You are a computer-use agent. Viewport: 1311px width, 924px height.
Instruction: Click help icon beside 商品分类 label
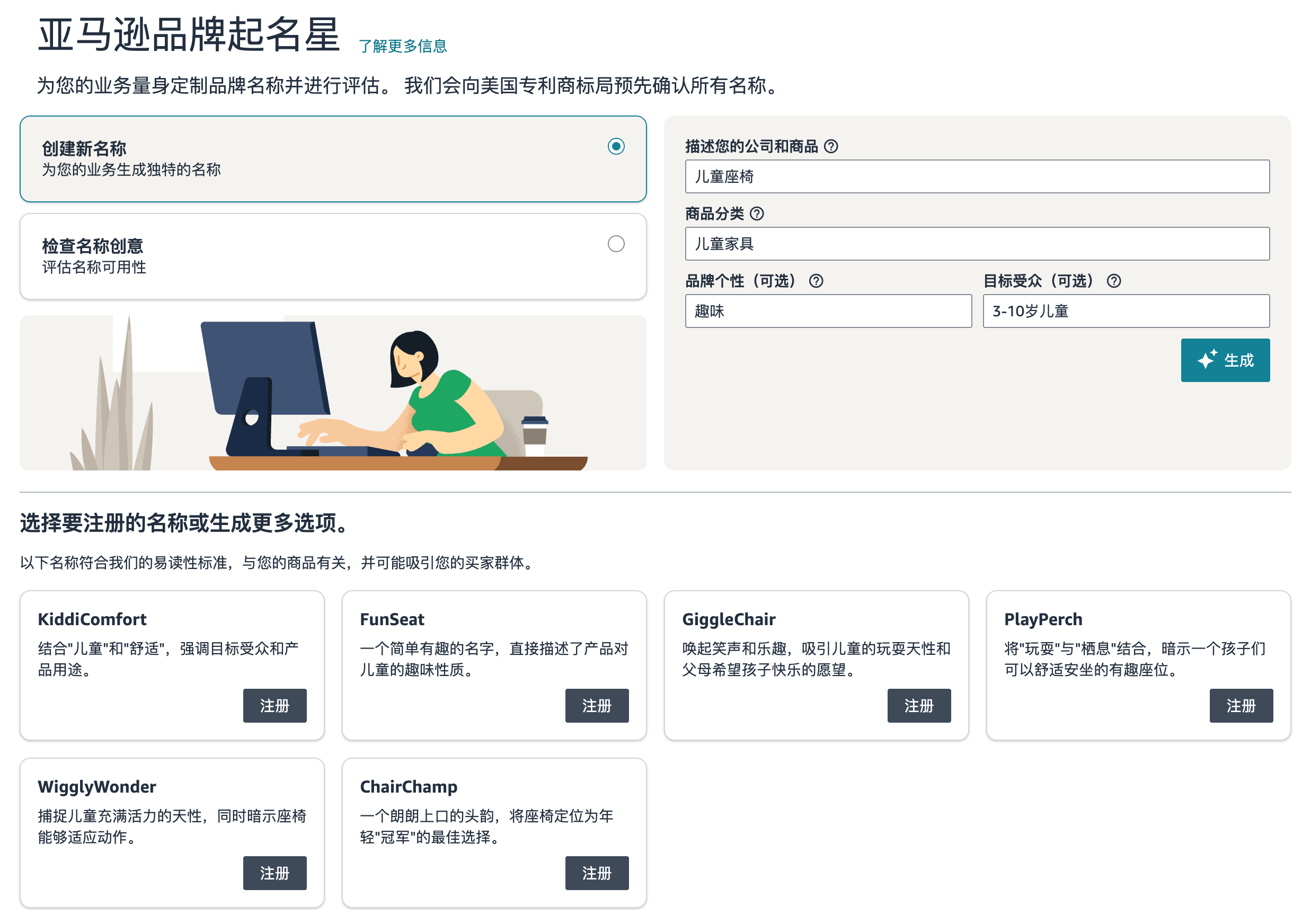[x=757, y=214]
